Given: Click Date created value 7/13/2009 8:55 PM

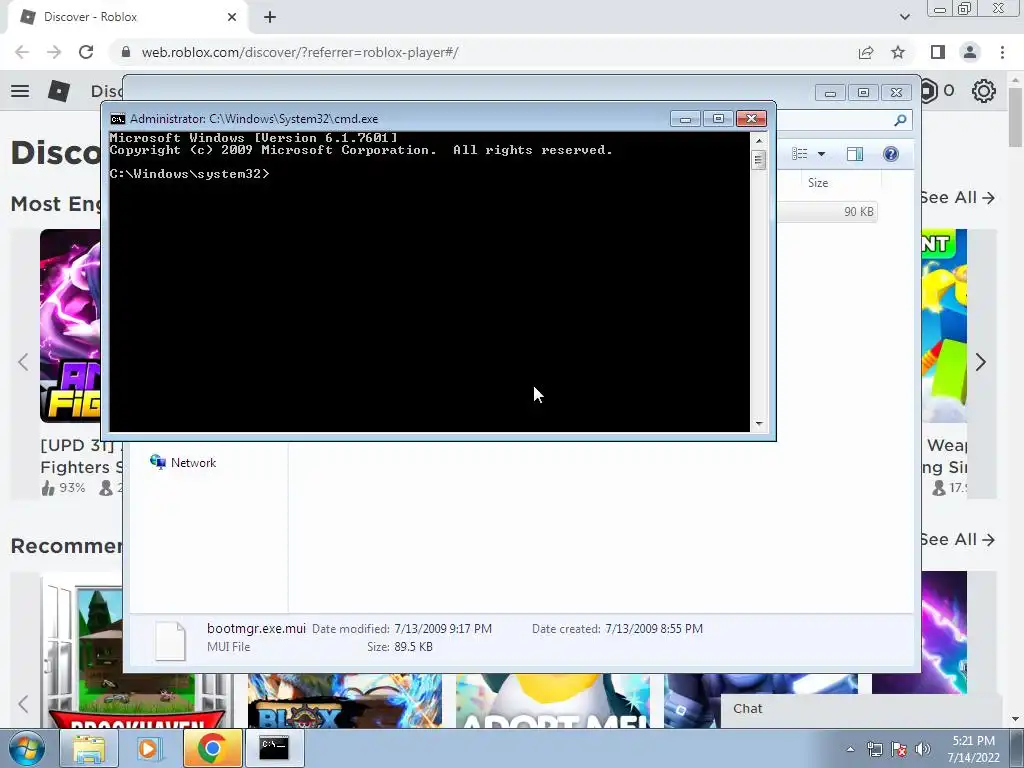Looking at the screenshot, I should point(654,629).
